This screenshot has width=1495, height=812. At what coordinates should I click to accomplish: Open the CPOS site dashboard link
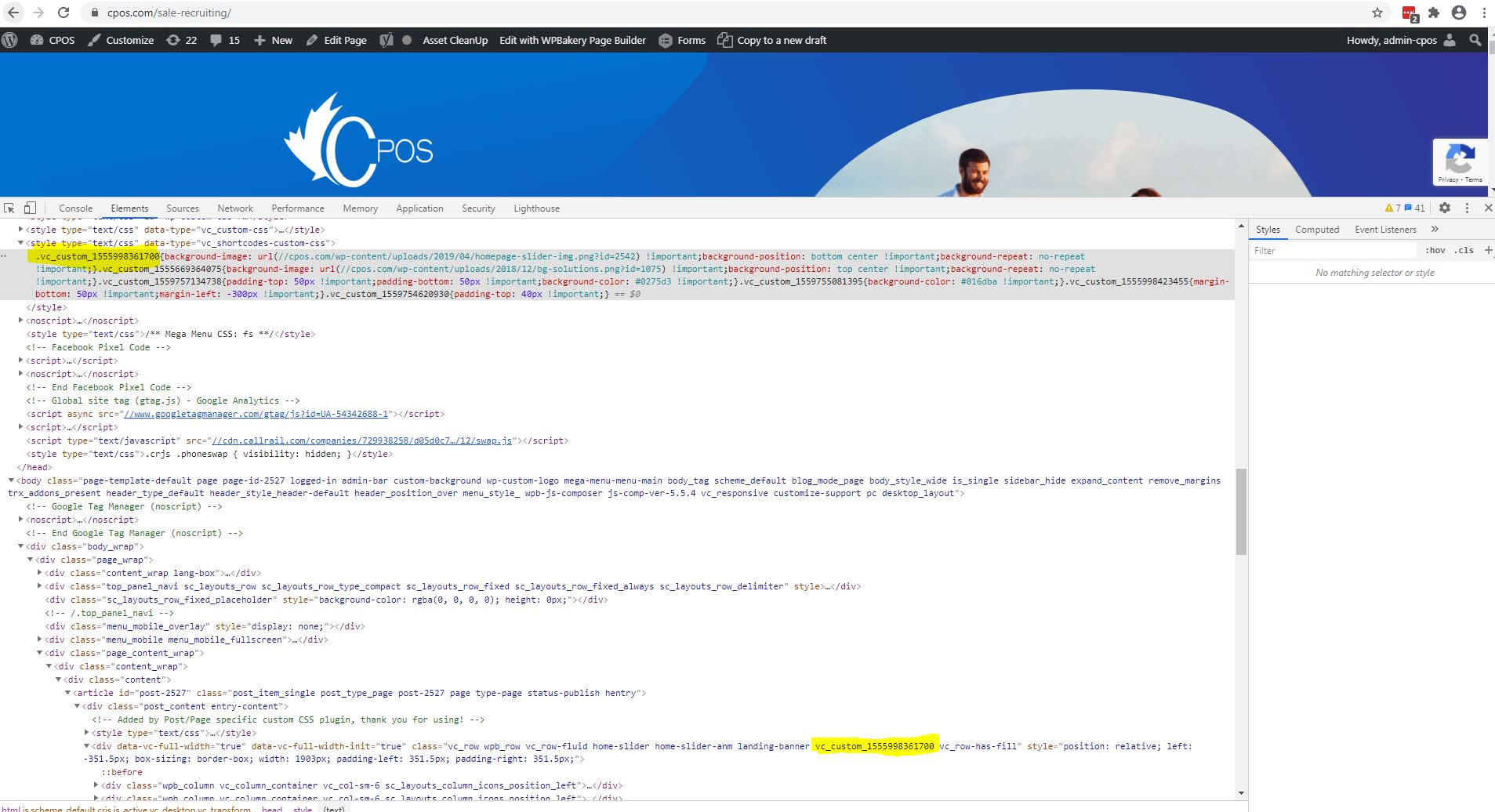click(53, 40)
